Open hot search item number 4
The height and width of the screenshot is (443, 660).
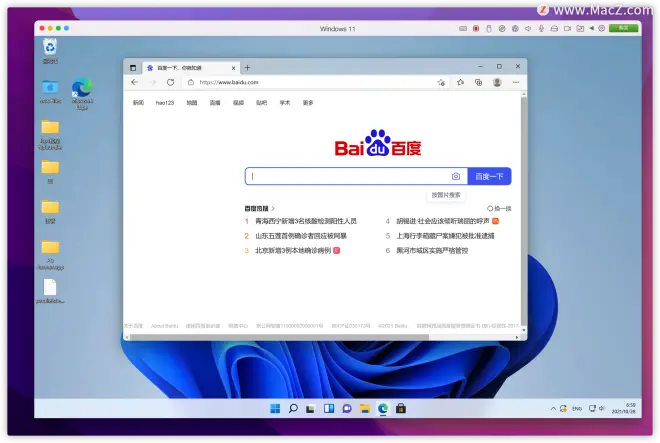pyautogui.click(x=443, y=221)
